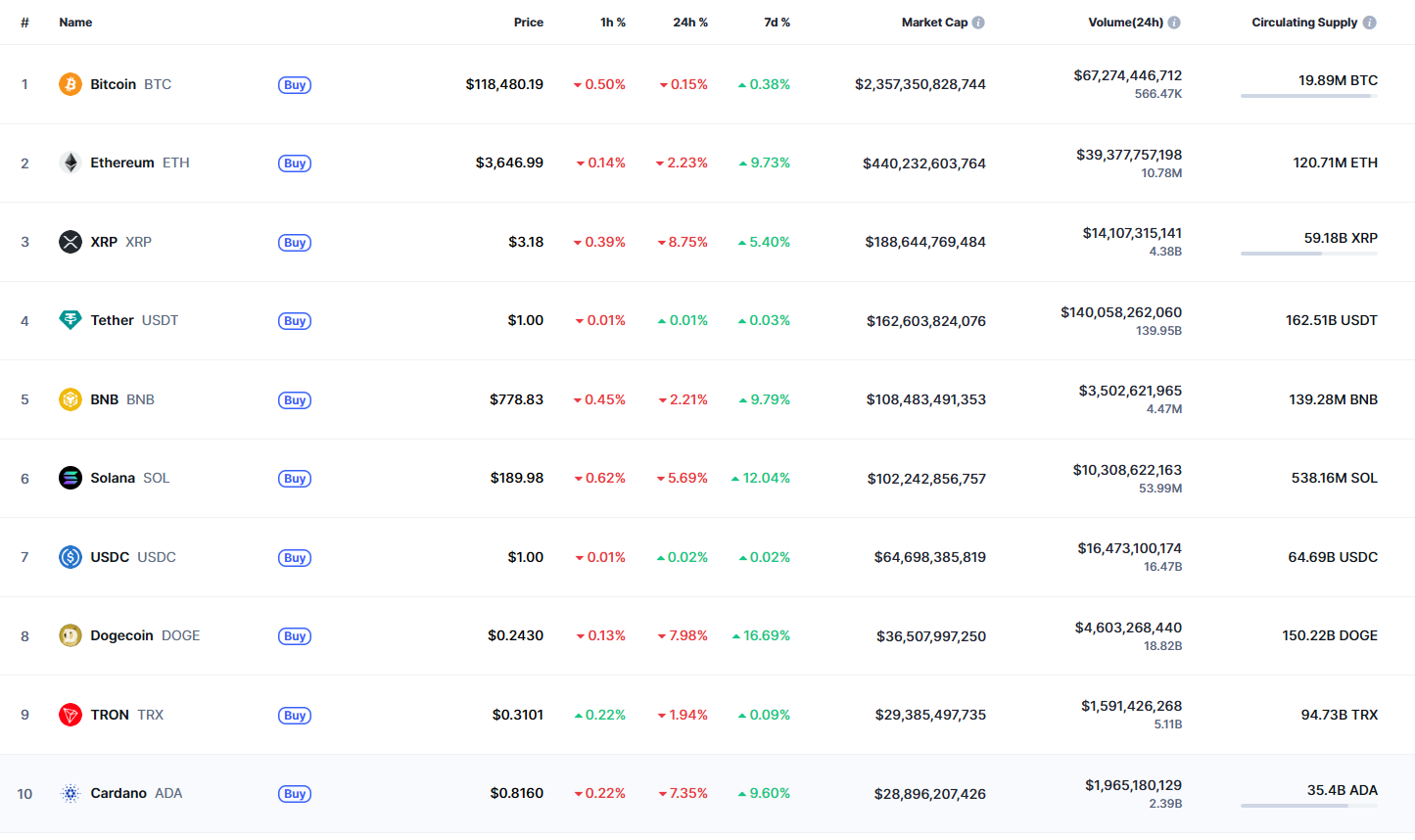Sort by the Price column header

coord(529,23)
